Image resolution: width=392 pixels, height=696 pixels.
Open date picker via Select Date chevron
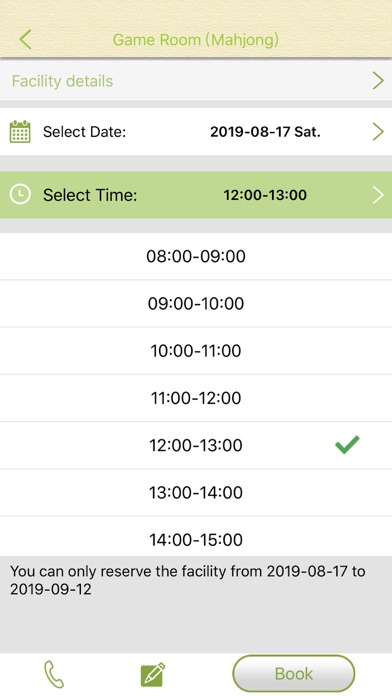(378, 132)
